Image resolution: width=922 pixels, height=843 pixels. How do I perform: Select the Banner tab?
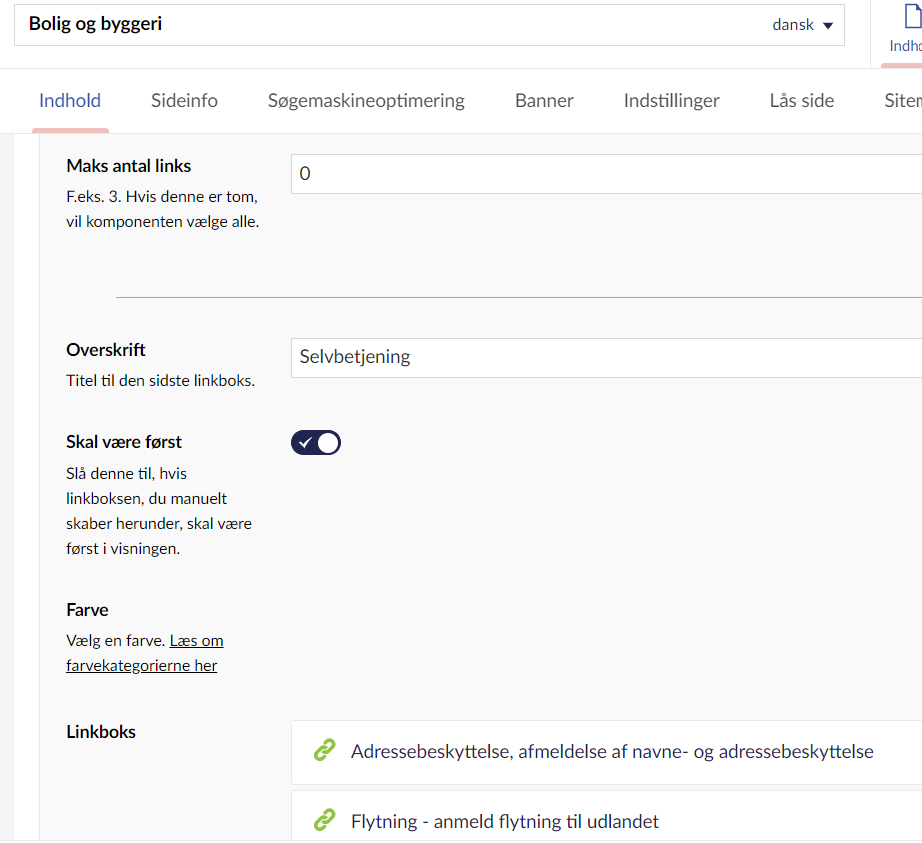click(544, 100)
